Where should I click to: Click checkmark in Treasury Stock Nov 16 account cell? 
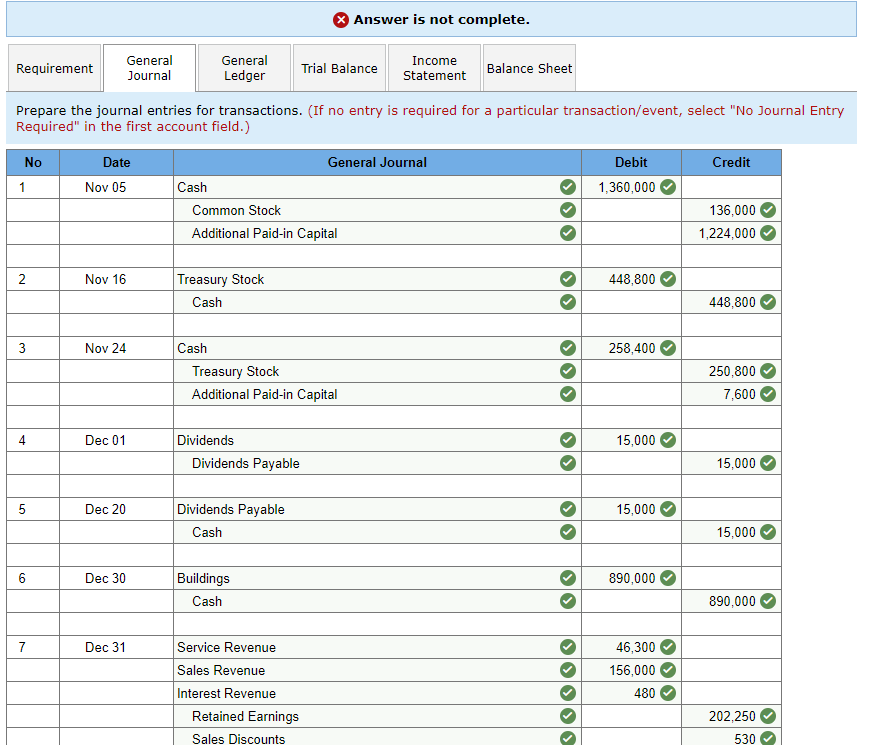(568, 279)
